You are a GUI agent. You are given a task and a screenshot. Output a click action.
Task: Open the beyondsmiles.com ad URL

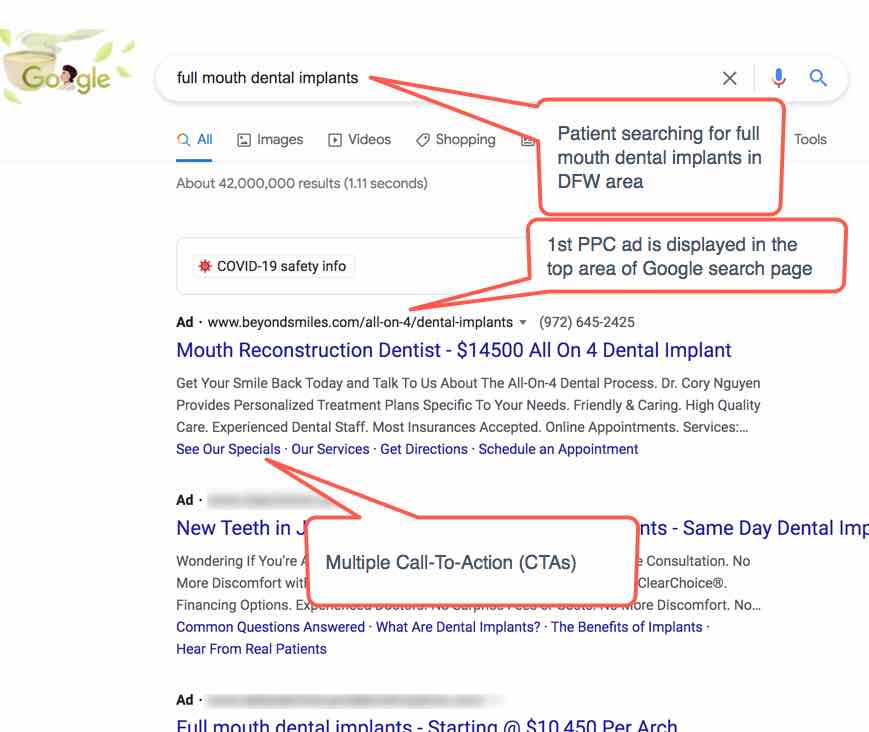click(x=360, y=323)
